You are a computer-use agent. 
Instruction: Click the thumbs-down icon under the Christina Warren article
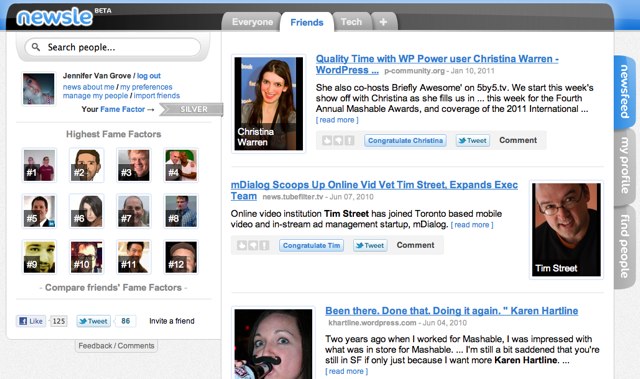(x=338, y=141)
